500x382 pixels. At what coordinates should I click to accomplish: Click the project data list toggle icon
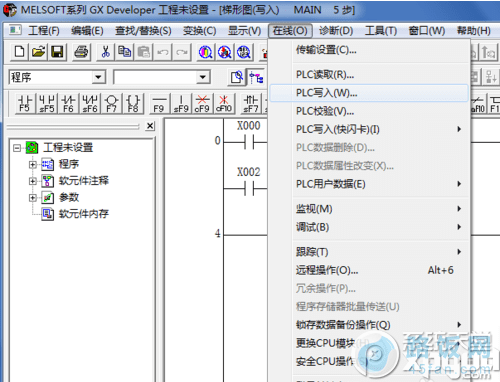point(256,78)
